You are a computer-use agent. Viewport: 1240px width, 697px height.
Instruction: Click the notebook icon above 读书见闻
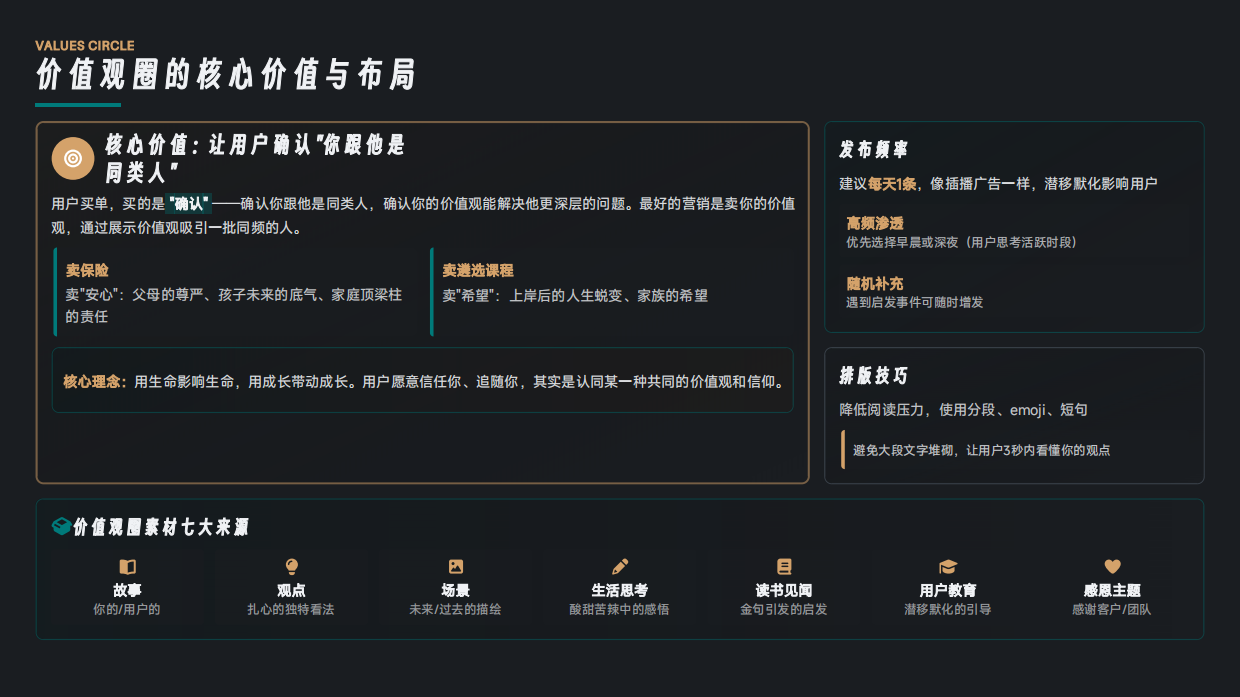(784, 567)
